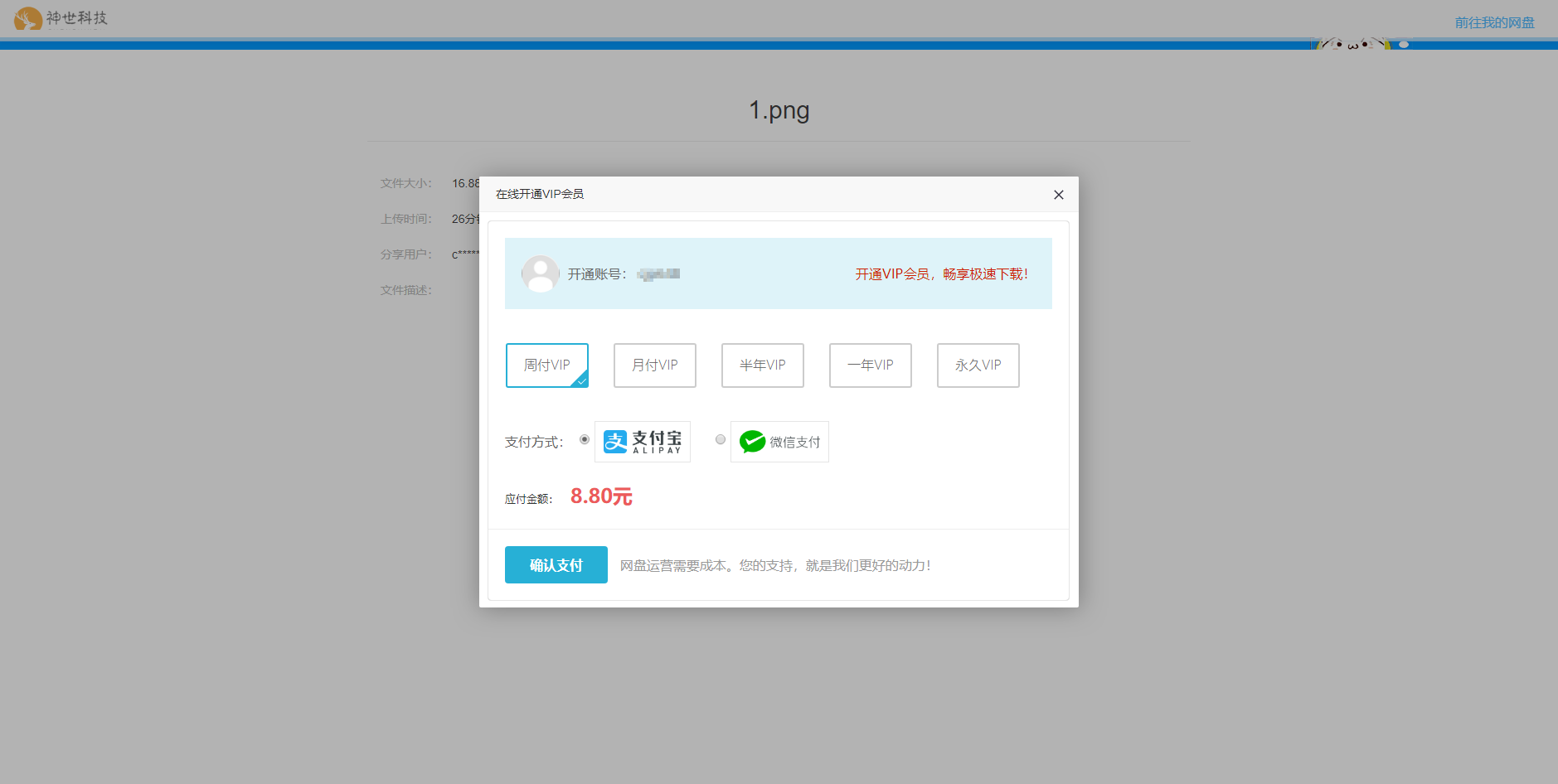Choose the 月付VIP plan
This screenshot has width=1558, height=784.
coord(654,365)
